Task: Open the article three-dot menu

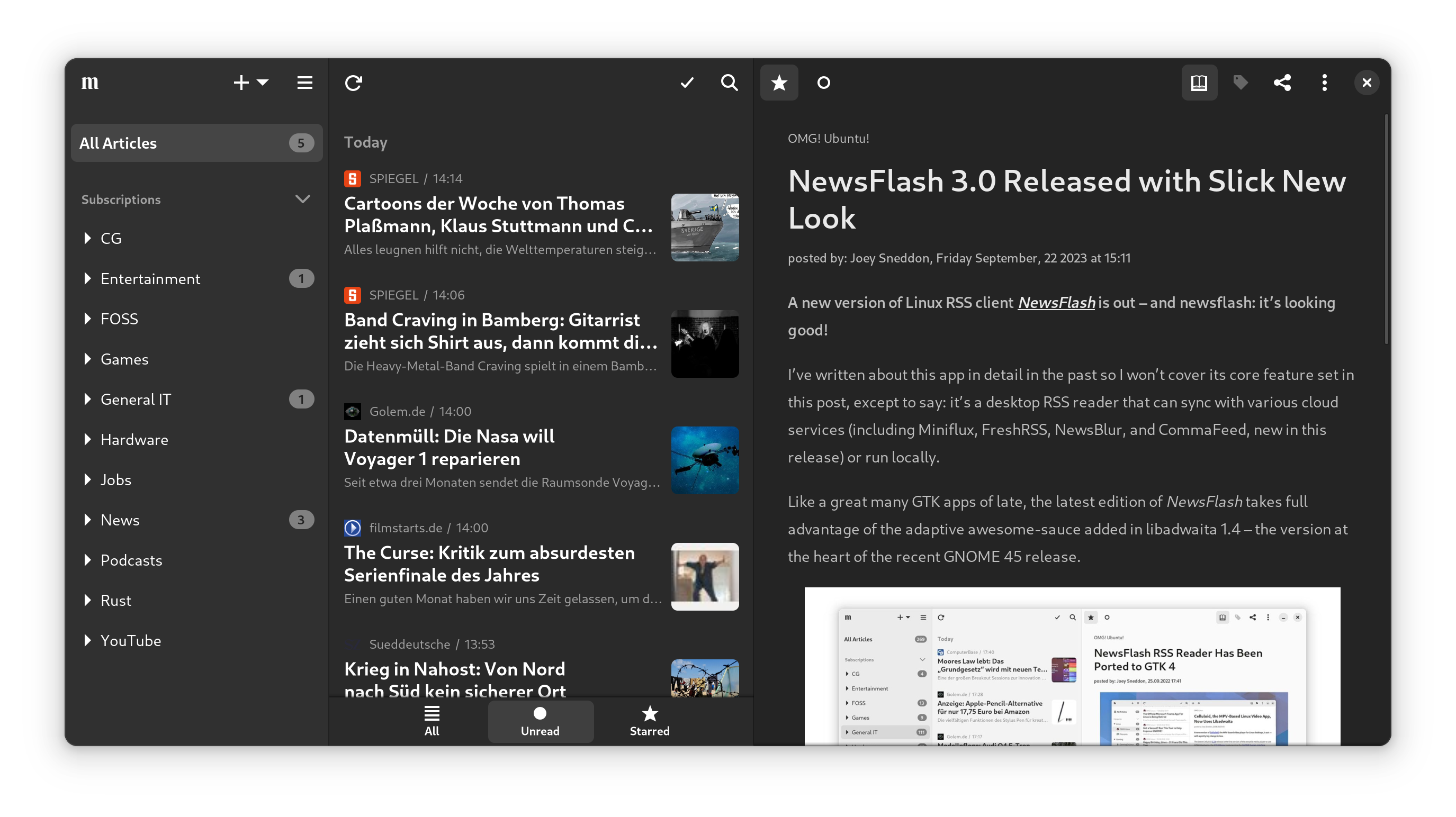Action: click(1324, 83)
